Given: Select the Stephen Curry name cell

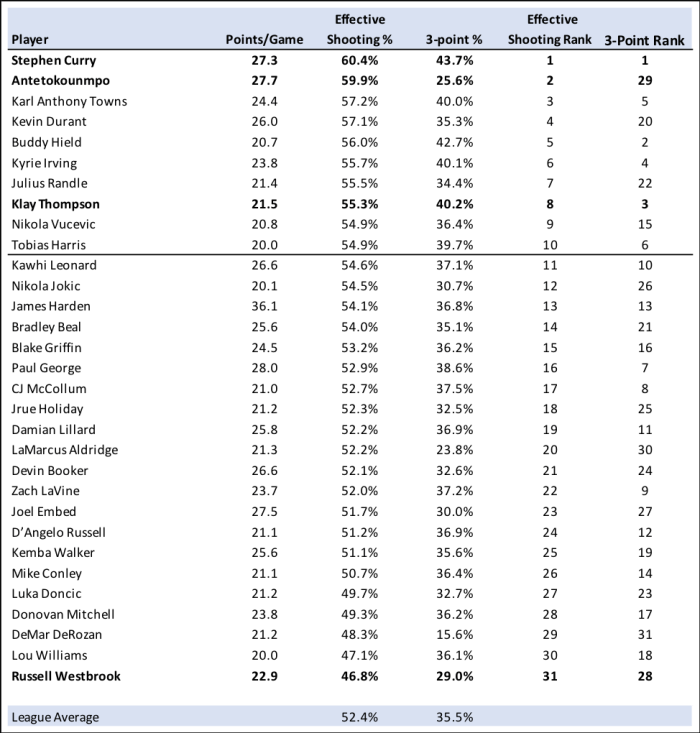Looking at the screenshot, I should click(54, 60).
